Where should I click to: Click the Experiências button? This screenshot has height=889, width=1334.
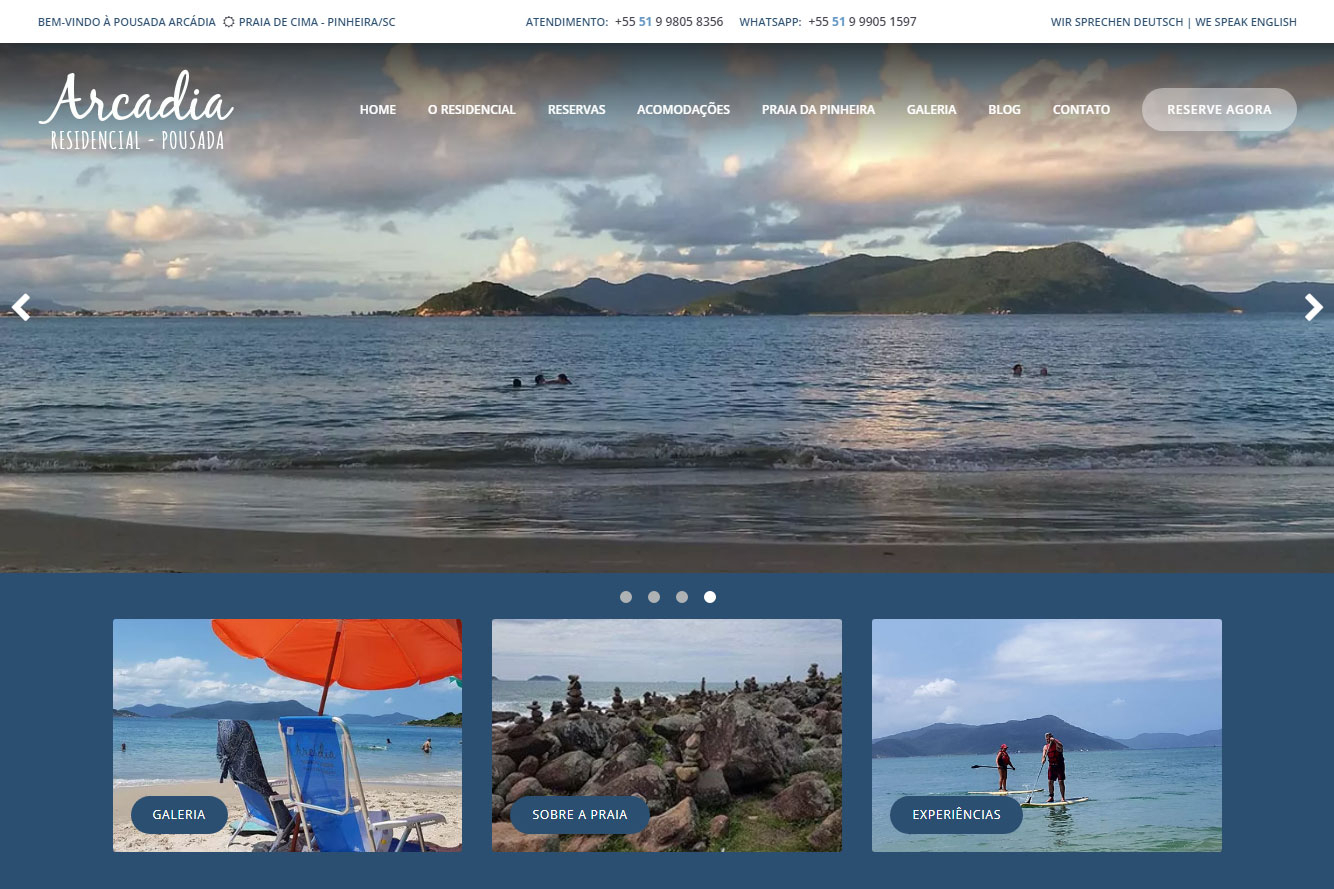956,815
